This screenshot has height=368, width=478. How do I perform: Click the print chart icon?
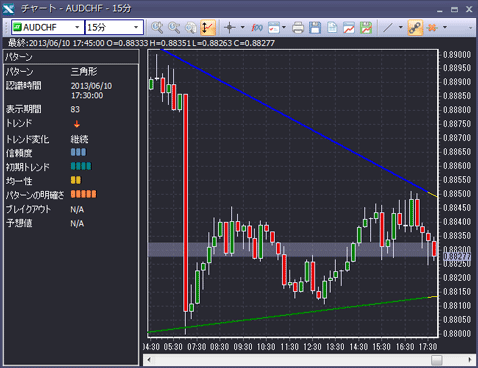coord(298,27)
